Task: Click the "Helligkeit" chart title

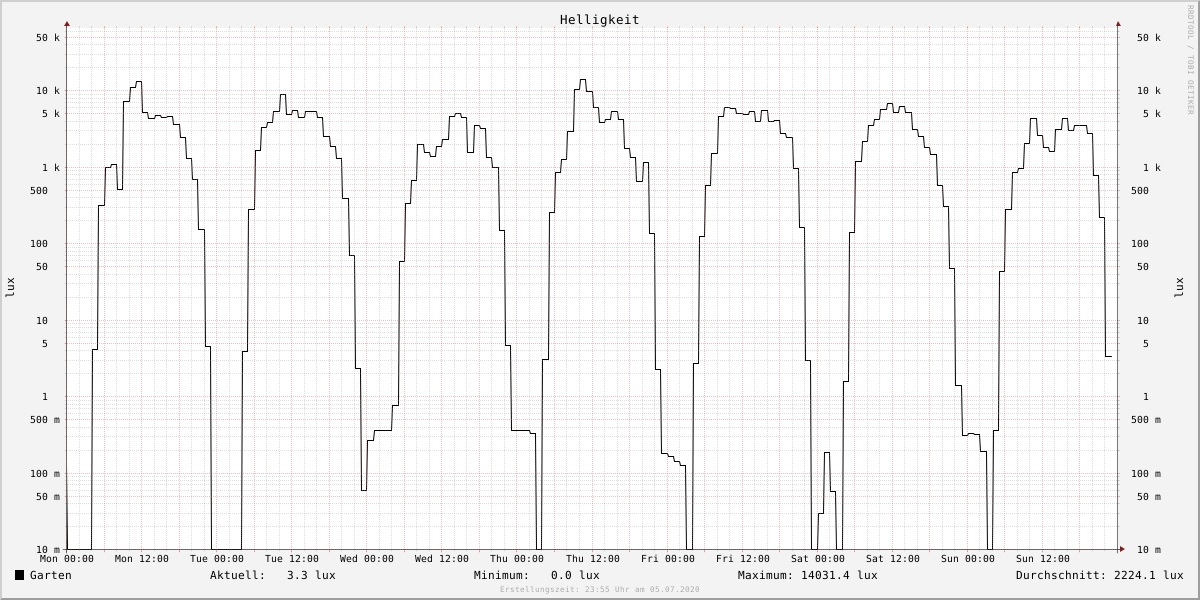Action: pos(600,20)
